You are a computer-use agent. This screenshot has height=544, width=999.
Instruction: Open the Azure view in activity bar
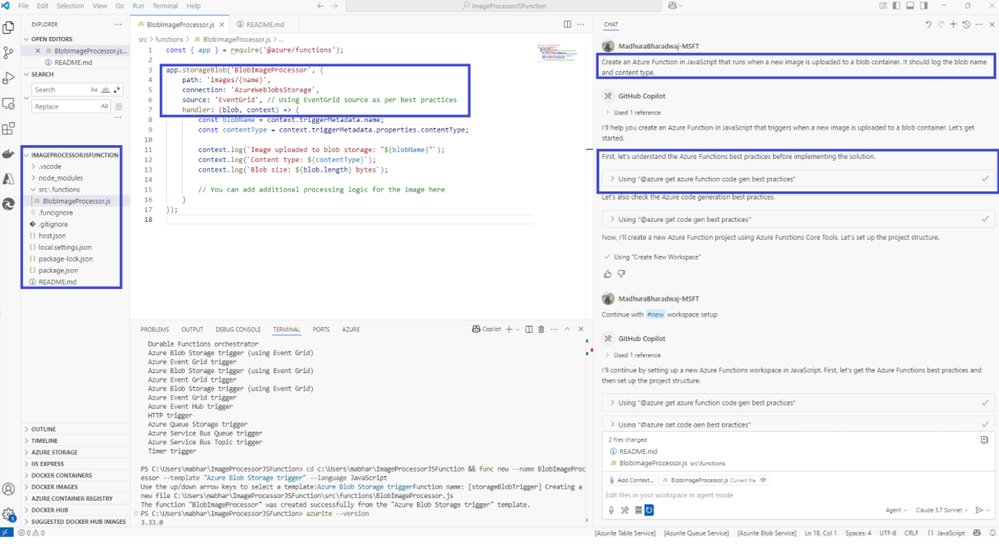click(x=8, y=179)
